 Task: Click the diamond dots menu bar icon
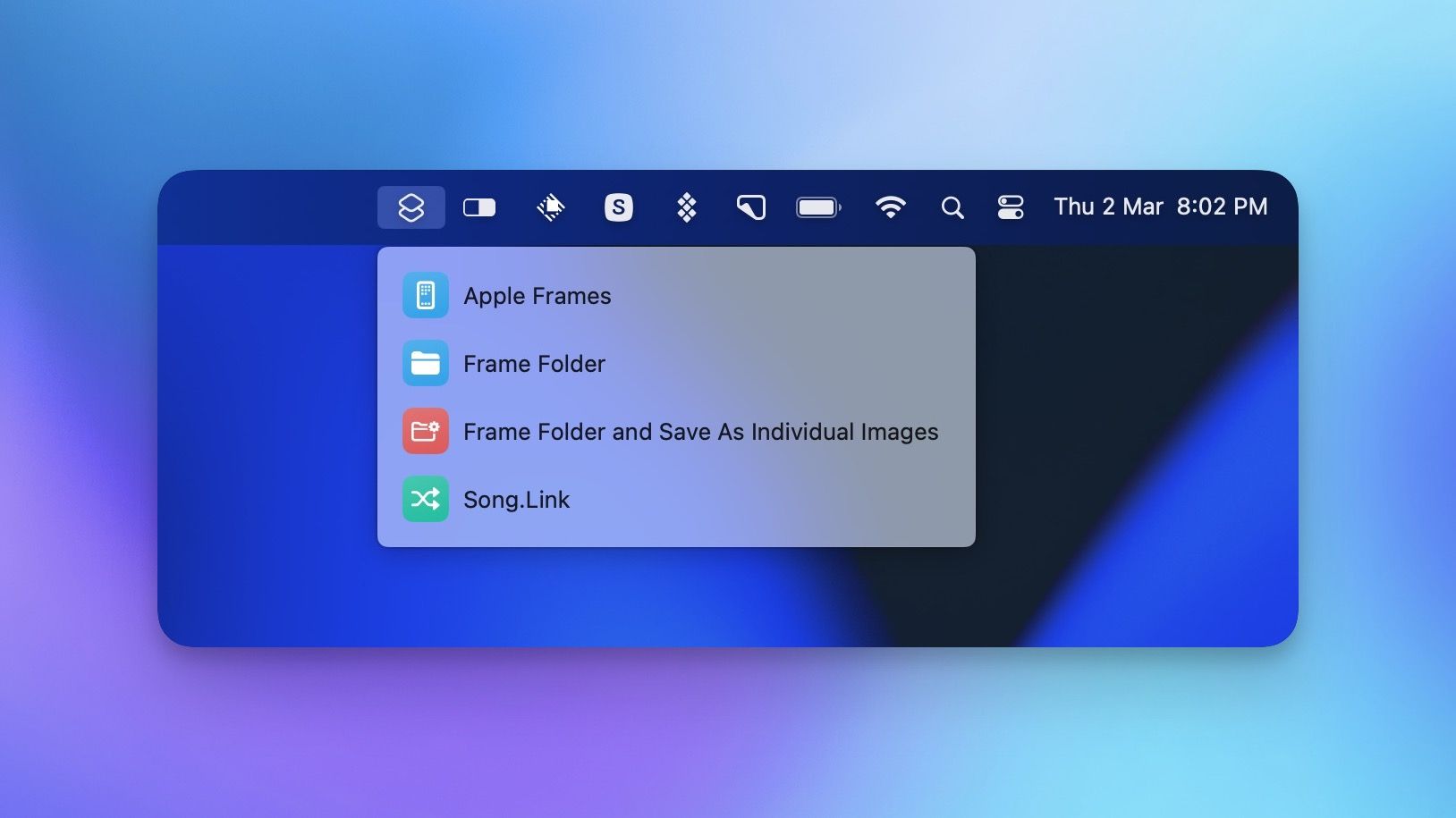pos(686,207)
